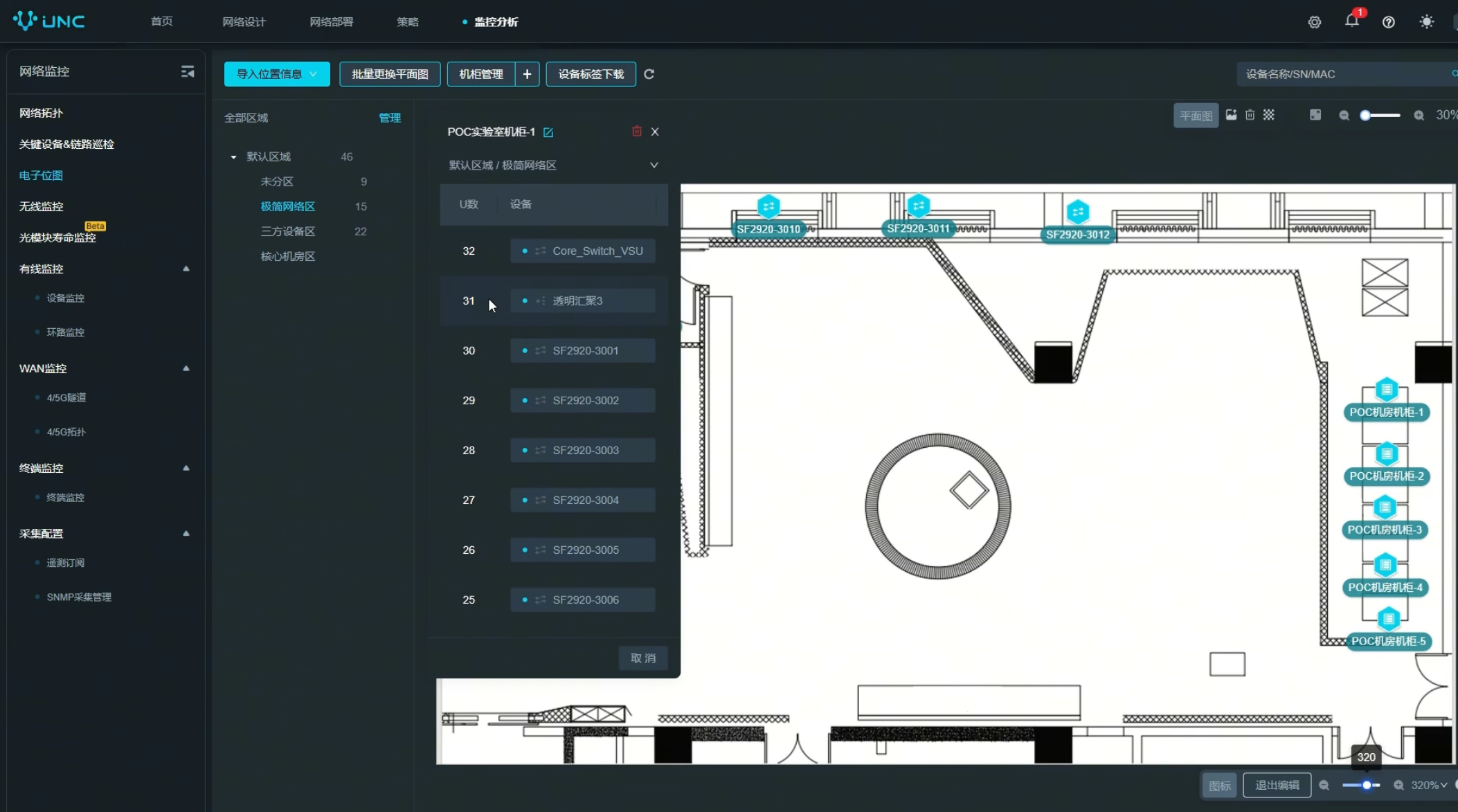
Task: Click the checkerboard grid icon
Action: 1268,115
